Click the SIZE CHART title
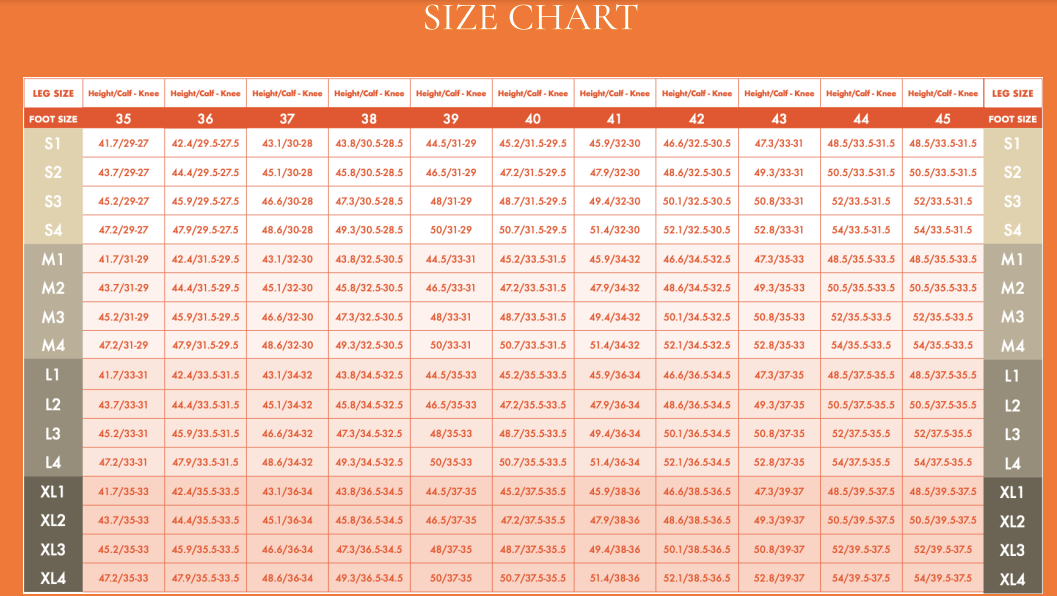Image resolution: width=1057 pixels, height=596 pixels. click(530, 17)
